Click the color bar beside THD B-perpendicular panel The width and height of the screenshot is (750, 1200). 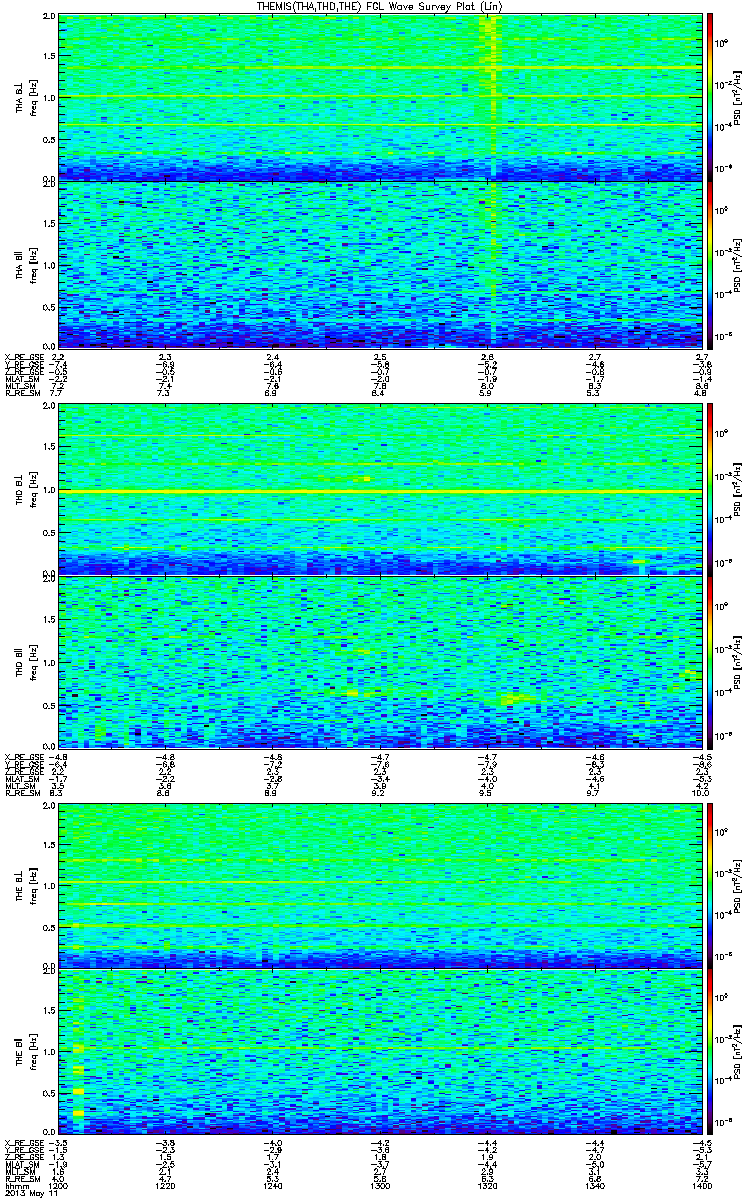(709, 489)
